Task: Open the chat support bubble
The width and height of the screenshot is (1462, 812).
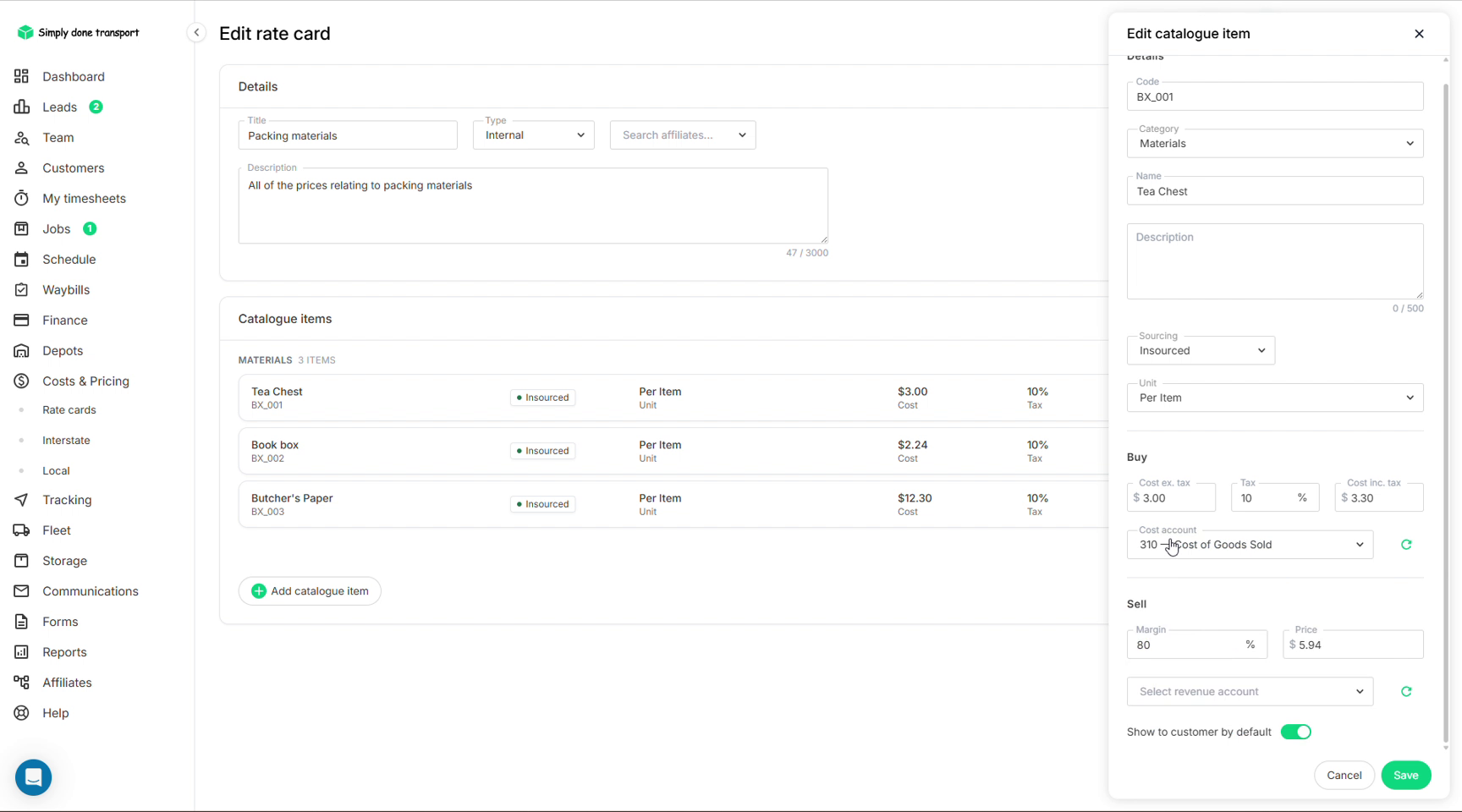Action: (x=34, y=777)
